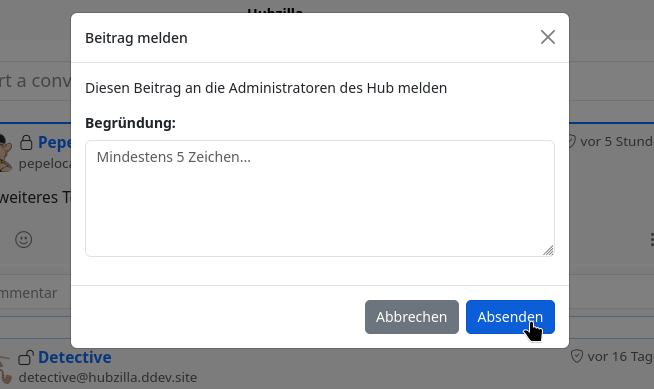Click the shield icon next to vor 5 Stund
Viewport: 654px width, 389px height.
(x=571, y=141)
